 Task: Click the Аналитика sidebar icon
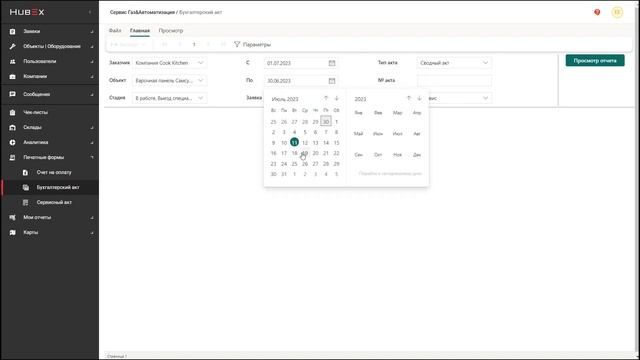point(12,142)
